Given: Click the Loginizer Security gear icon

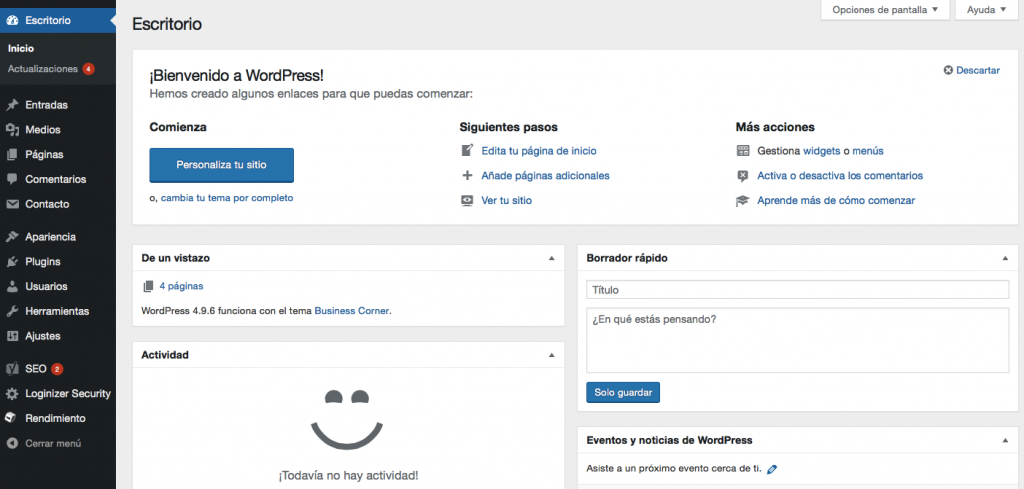Looking at the screenshot, I should [x=12, y=394].
